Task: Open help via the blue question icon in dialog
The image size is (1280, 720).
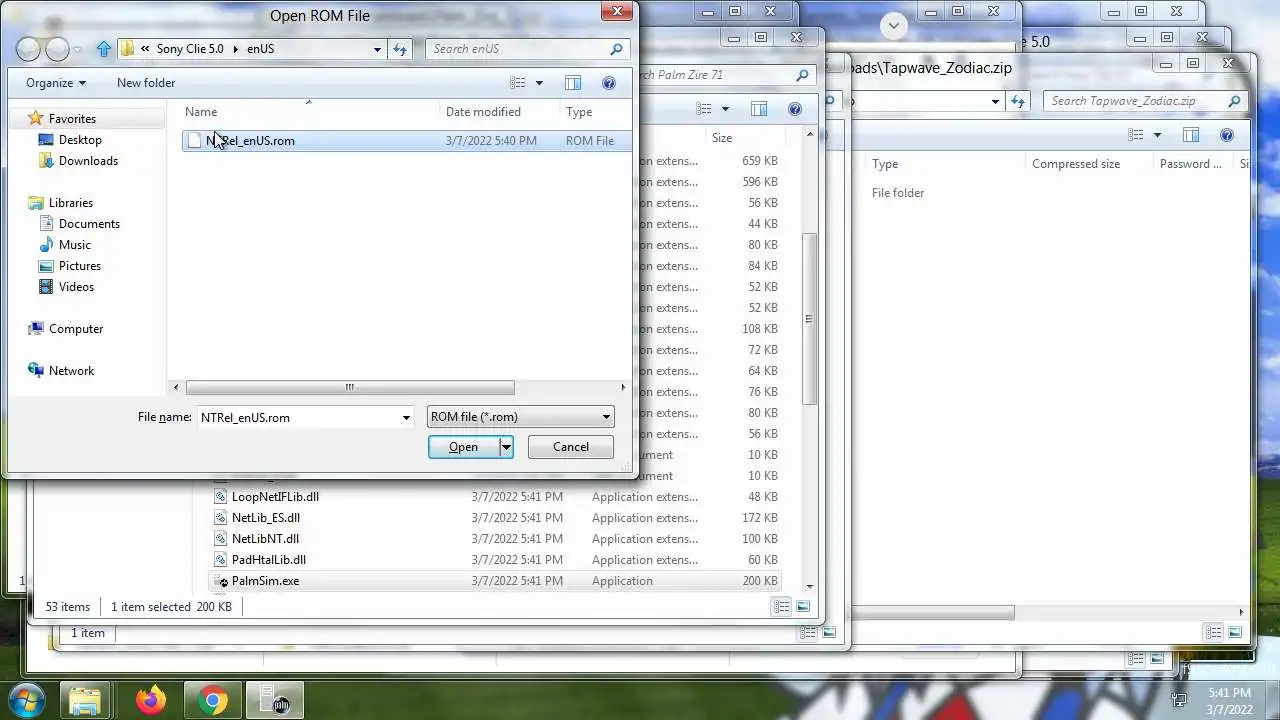Action: (x=609, y=83)
